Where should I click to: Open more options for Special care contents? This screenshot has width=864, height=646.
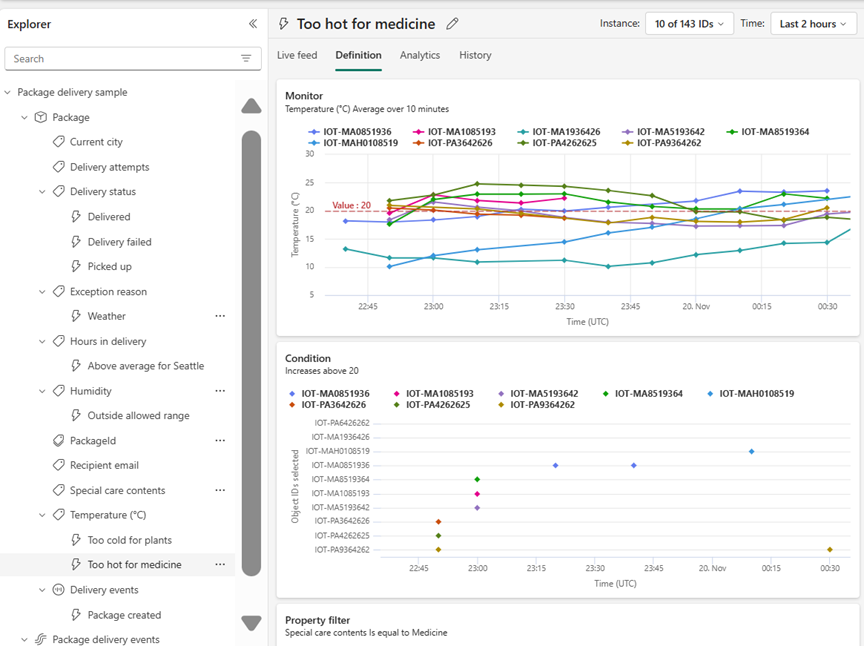tap(220, 490)
